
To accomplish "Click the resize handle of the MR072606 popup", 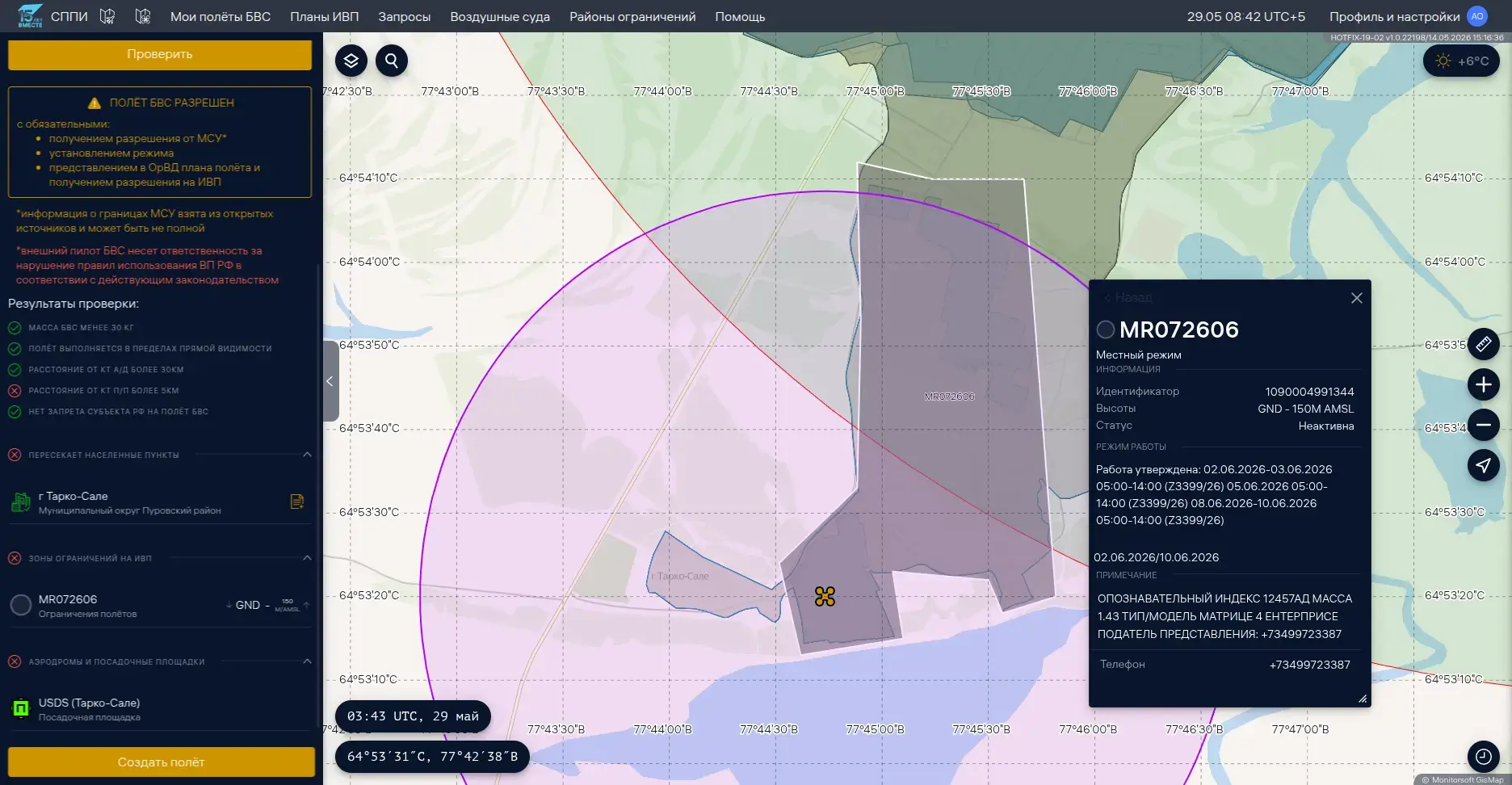I will [1363, 699].
